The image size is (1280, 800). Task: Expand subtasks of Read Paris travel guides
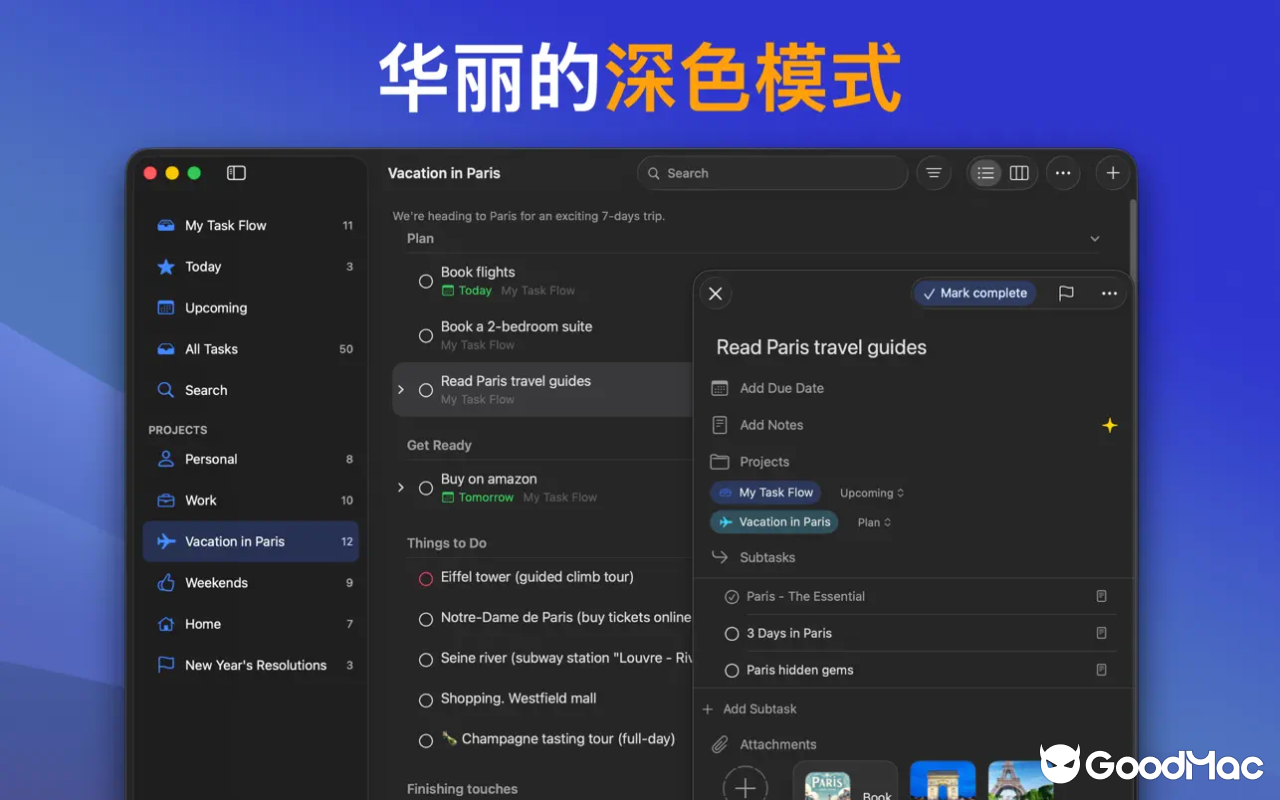(x=401, y=389)
